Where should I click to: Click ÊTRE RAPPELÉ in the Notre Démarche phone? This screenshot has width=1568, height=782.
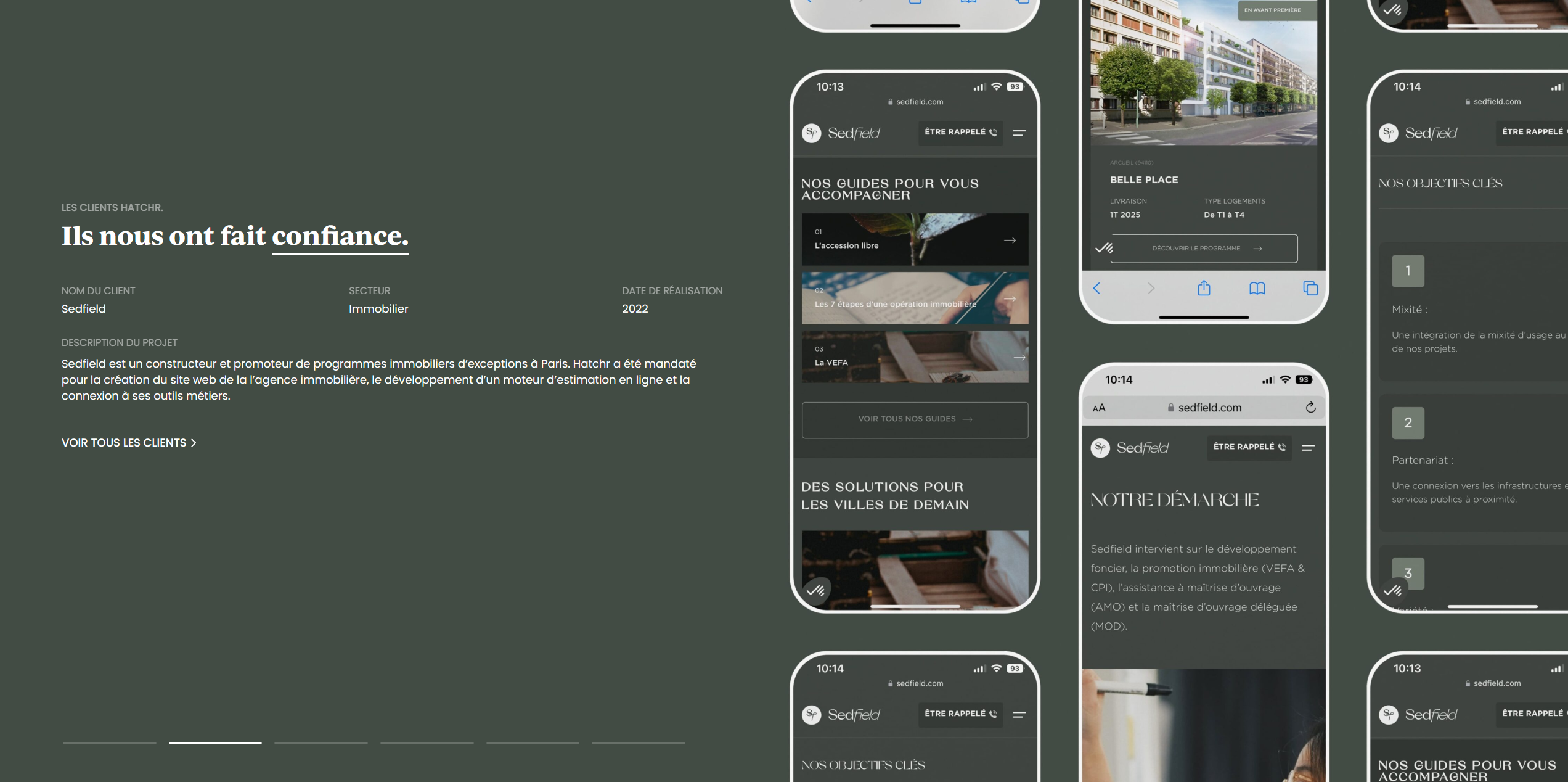coord(1249,447)
